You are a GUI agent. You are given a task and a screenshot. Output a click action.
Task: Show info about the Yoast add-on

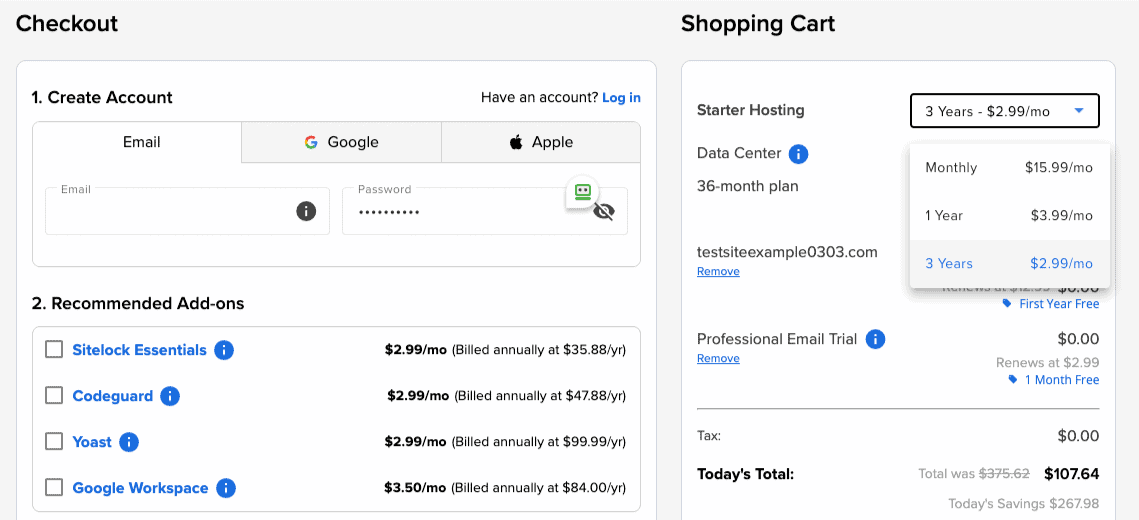pyautogui.click(x=129, y=442)
